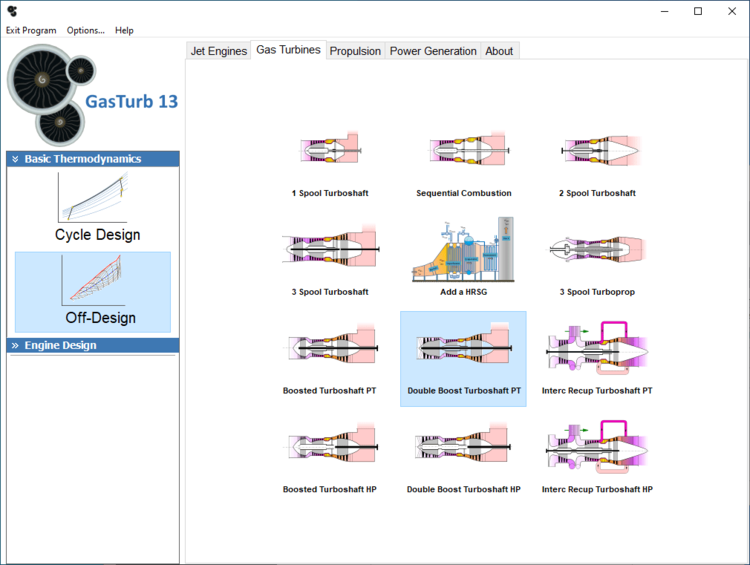Select the Interc Recup Turboshaft HP icon

pos(597,447)
